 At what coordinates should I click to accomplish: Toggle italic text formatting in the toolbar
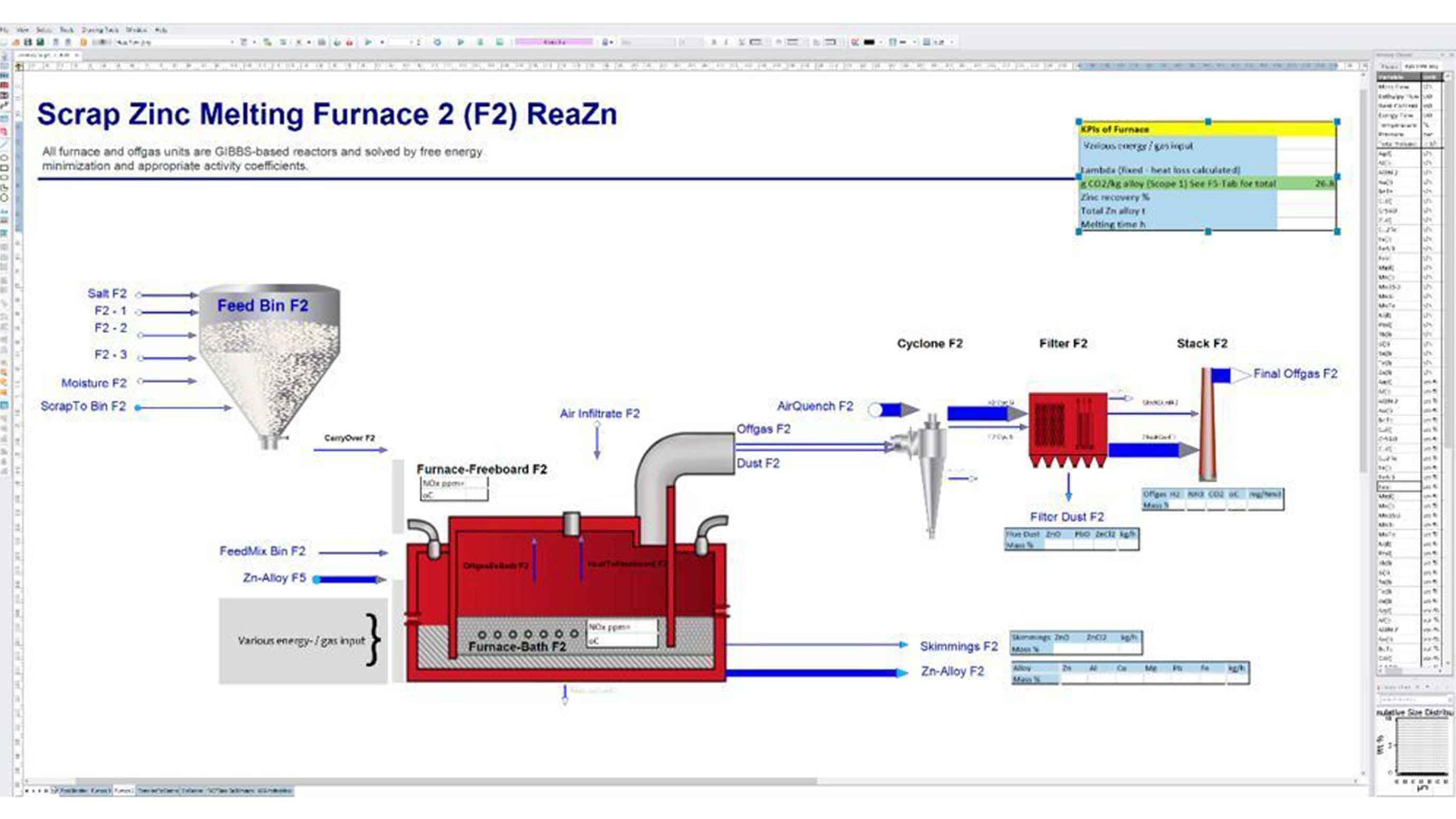tap(726, 40)
